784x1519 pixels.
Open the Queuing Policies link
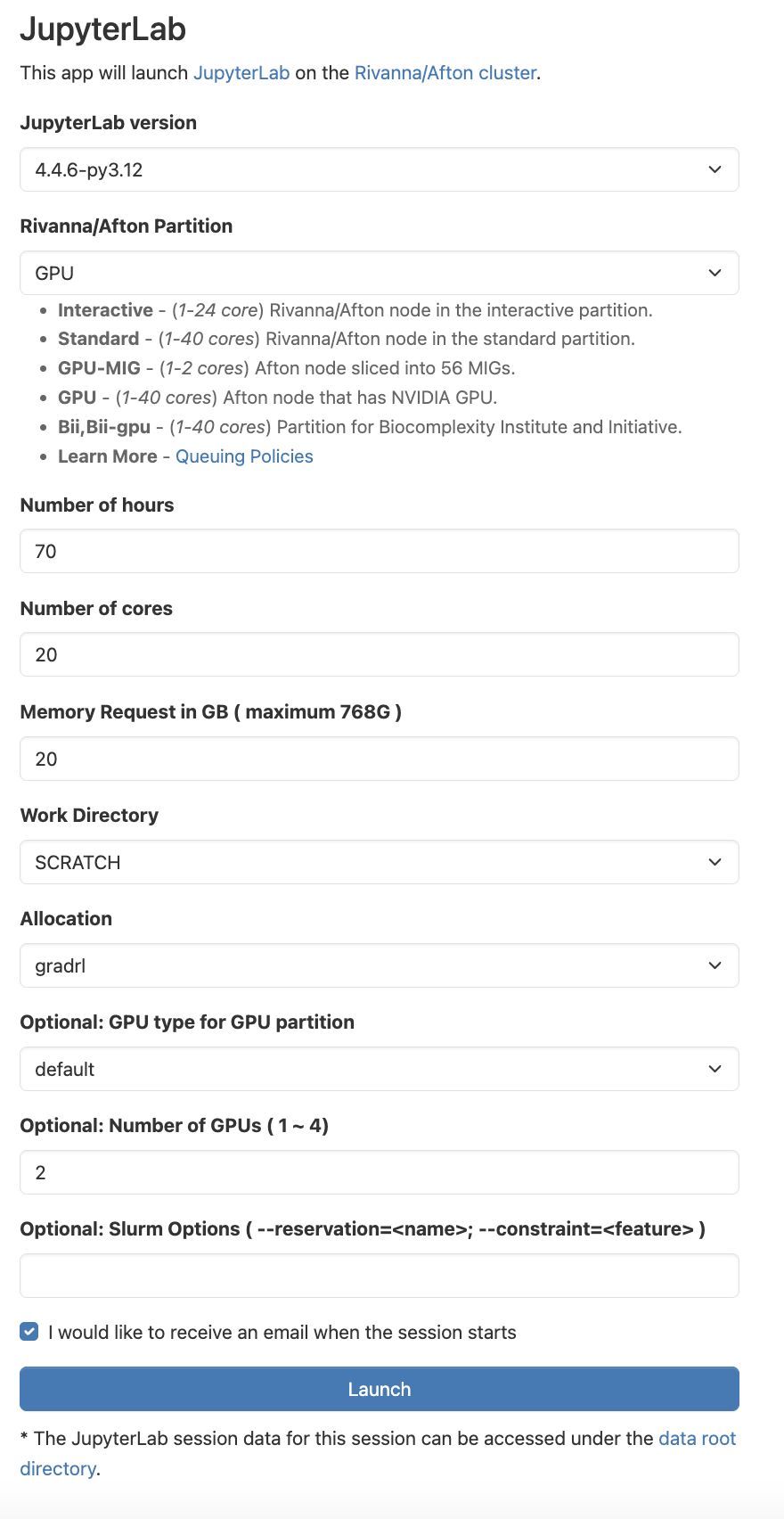[x=244, y=456]
